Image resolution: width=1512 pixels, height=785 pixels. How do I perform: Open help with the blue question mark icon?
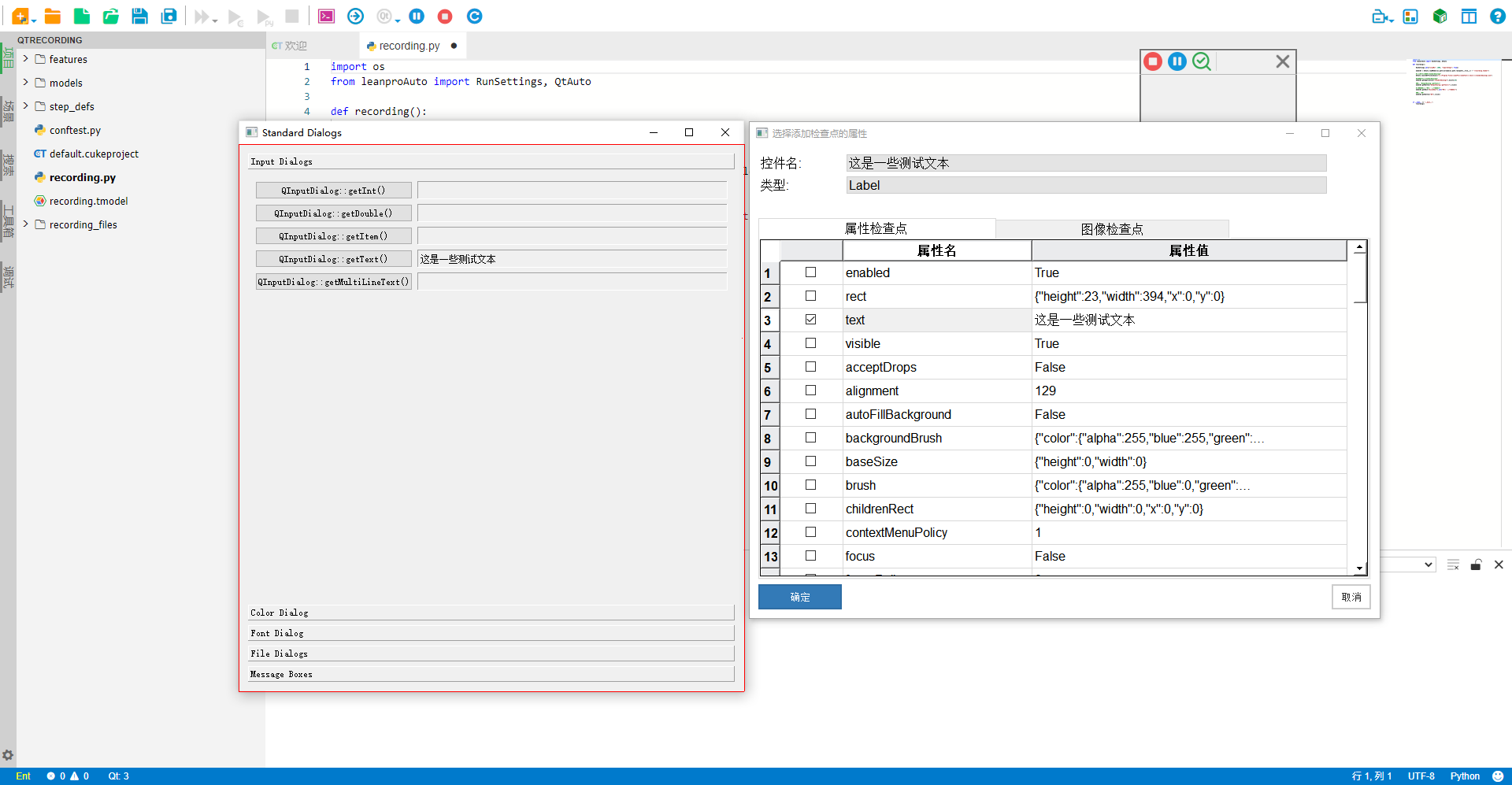pos(1498,17)
